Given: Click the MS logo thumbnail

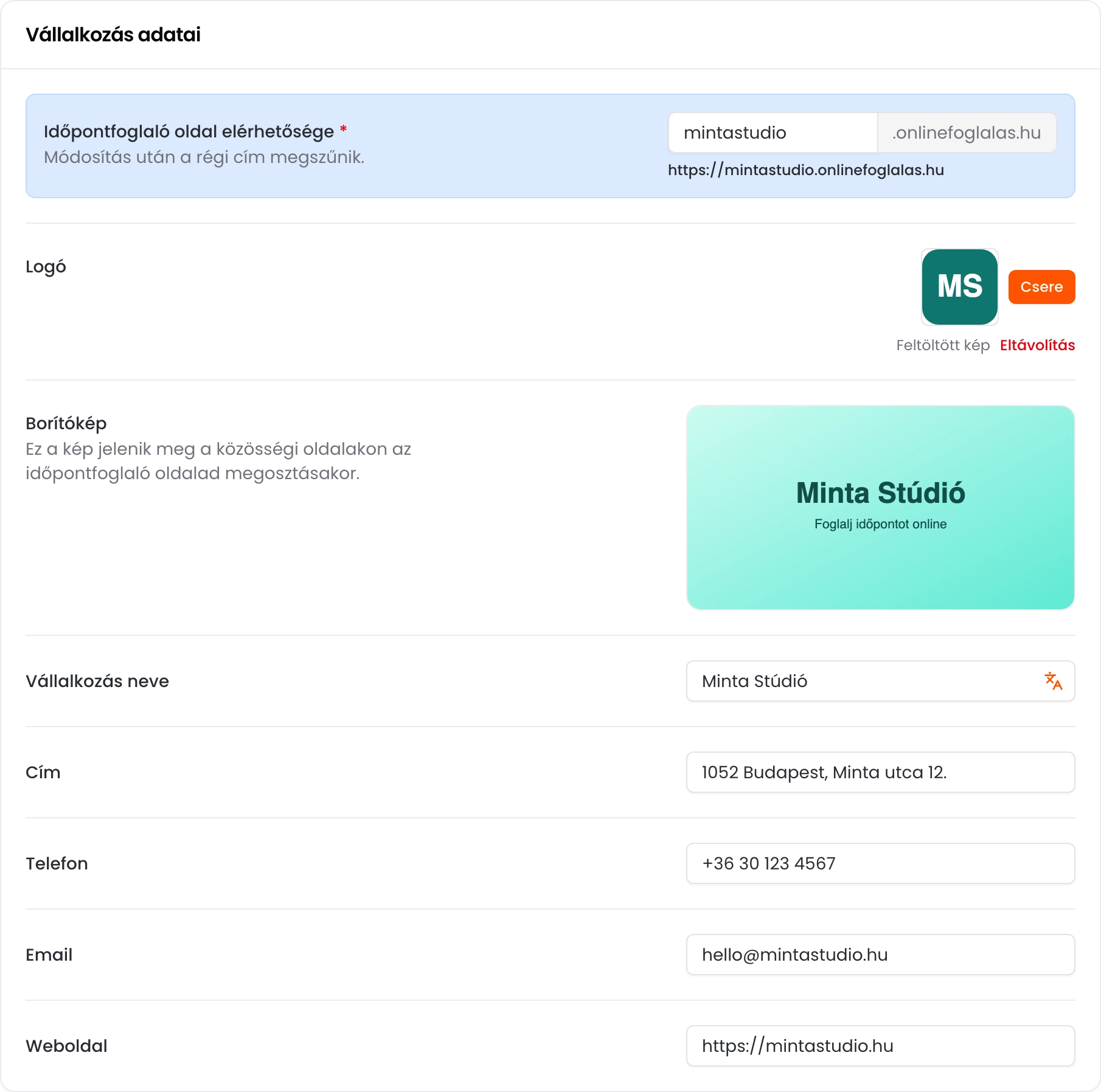Looking at the screenshot, I should pos(960,287).
